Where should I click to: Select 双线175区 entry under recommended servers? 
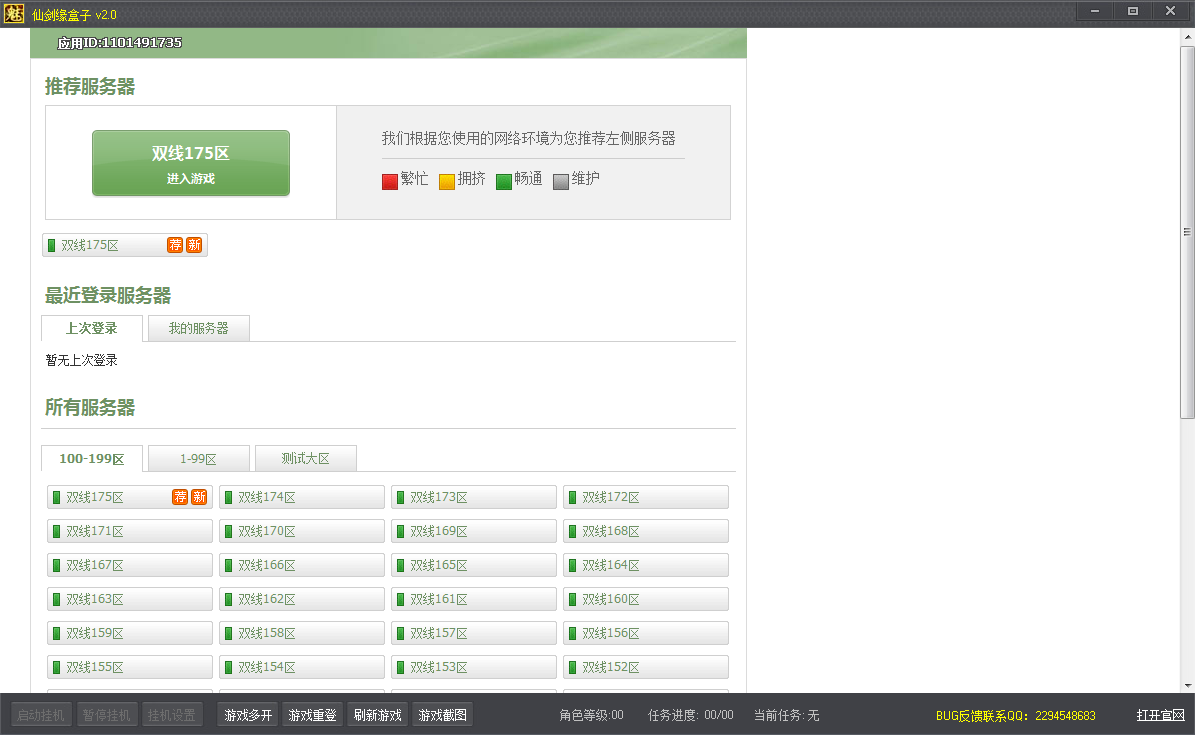125,246
